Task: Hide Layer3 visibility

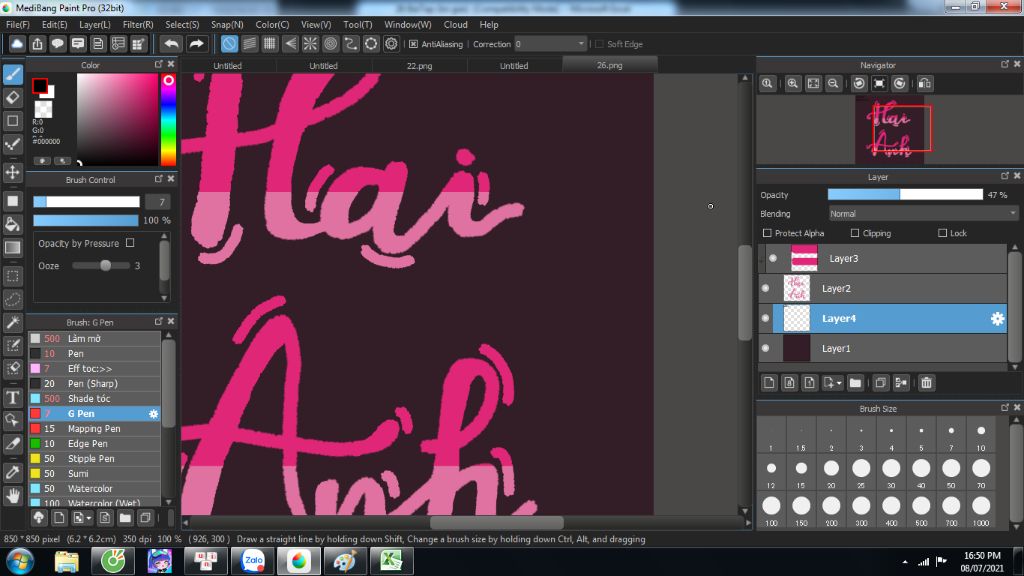Action: coord(773,259)
